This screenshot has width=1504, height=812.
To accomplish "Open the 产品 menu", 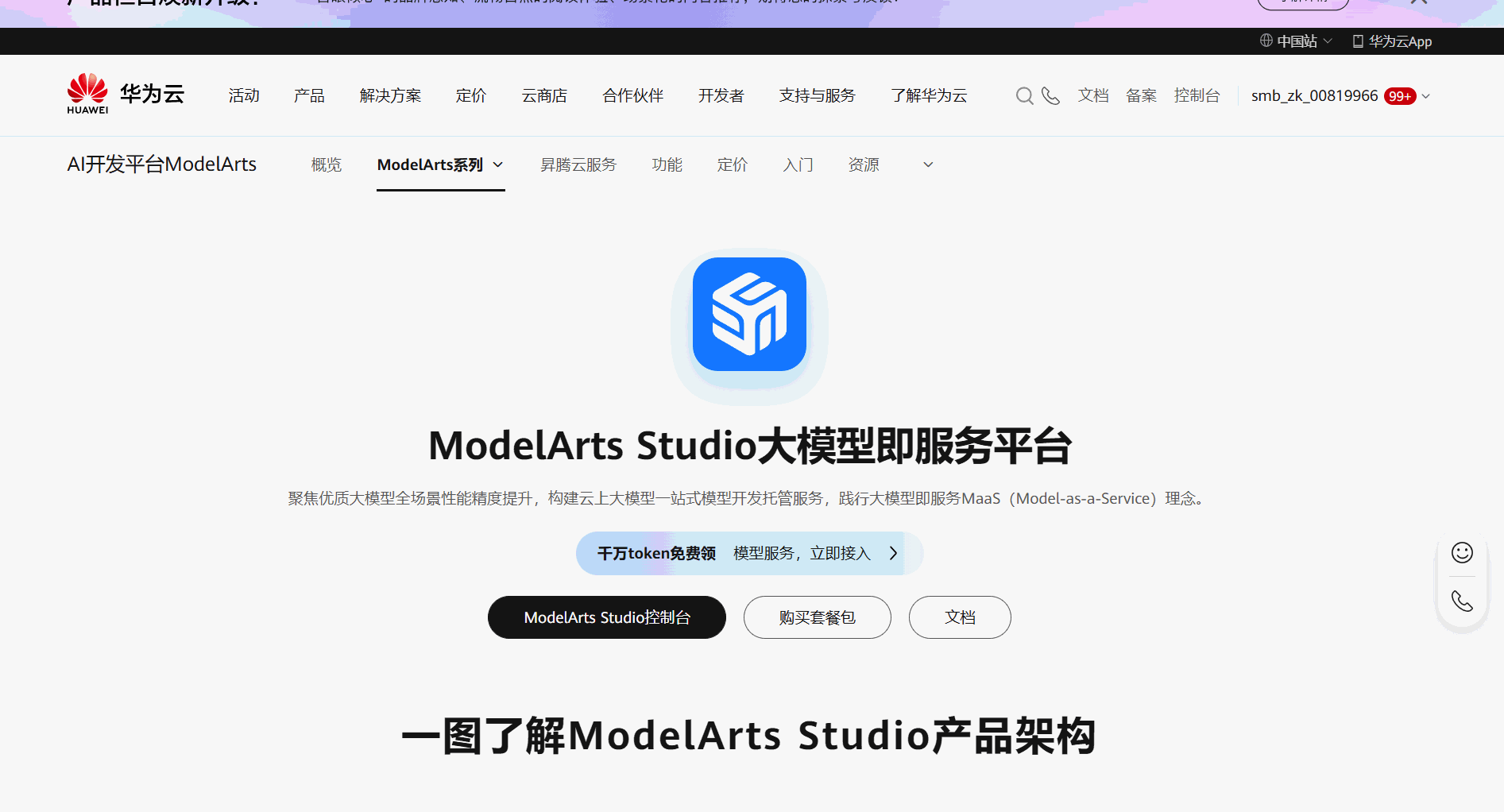I will click(x=309, y=95).
